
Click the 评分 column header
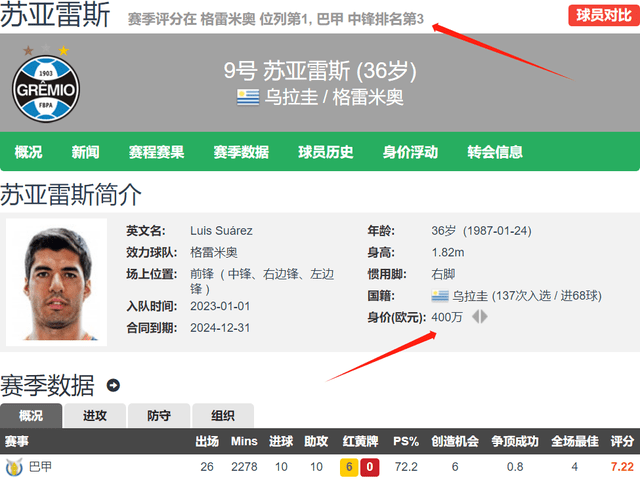coord(622,441)
